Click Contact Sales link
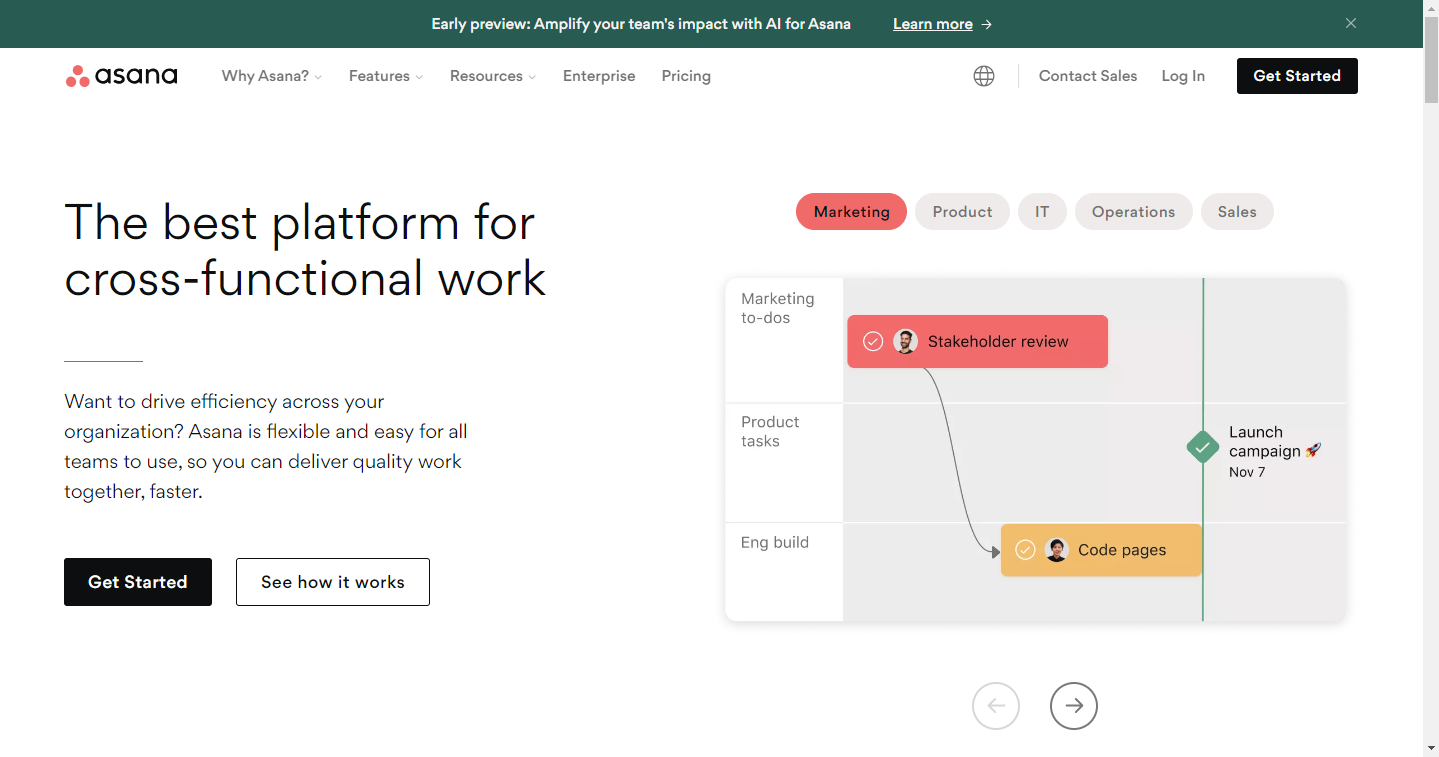 coord(1088,76)
